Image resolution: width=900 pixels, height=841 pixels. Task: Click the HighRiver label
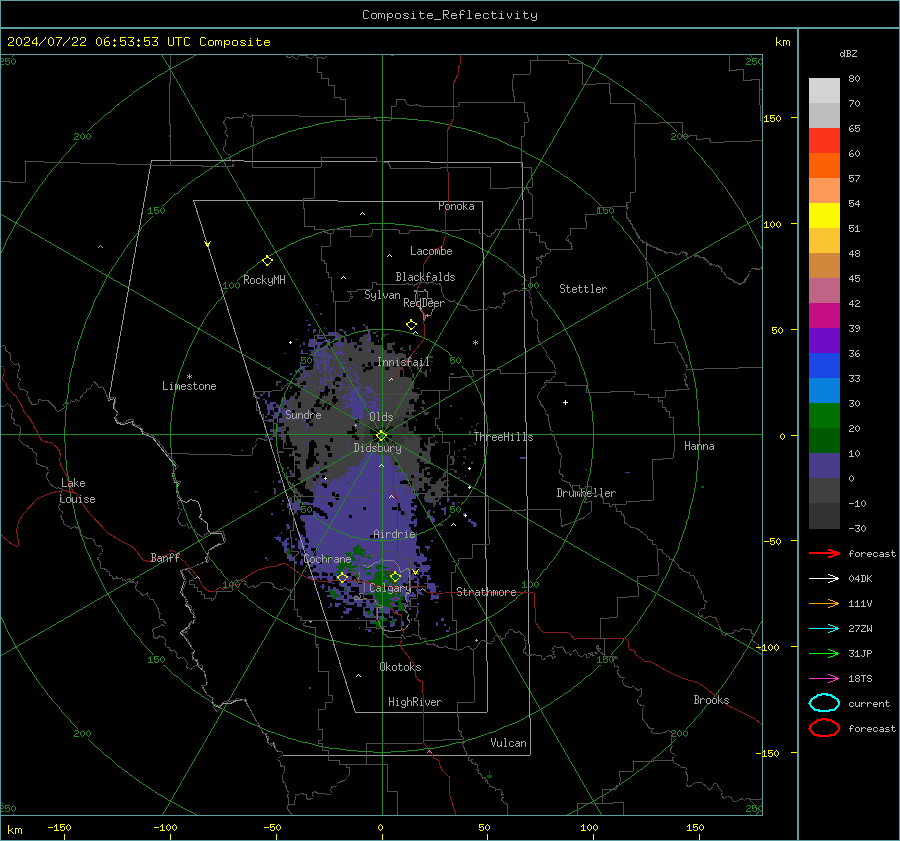point(415,702)
